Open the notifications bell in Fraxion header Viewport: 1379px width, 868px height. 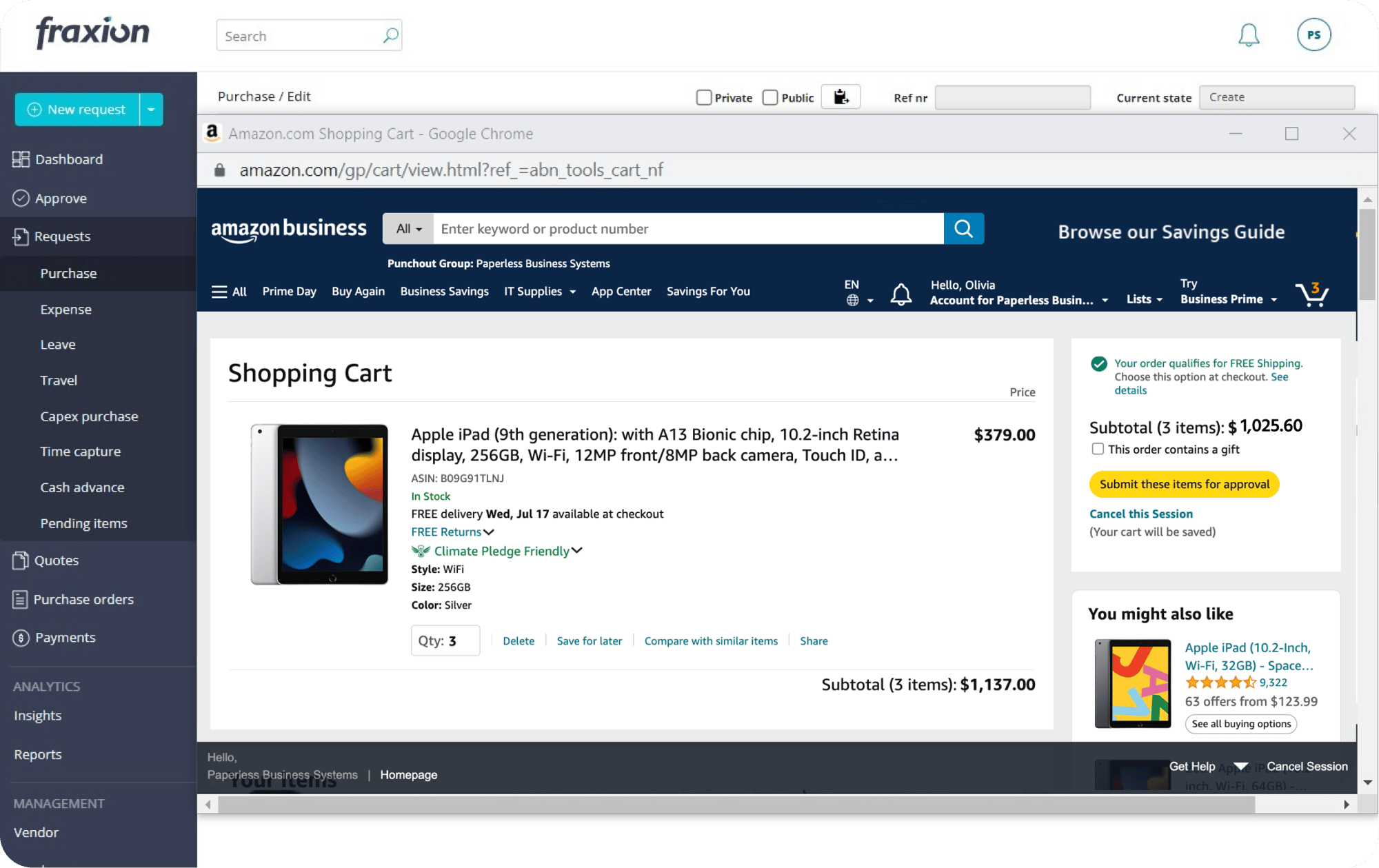coord(1249,35)
